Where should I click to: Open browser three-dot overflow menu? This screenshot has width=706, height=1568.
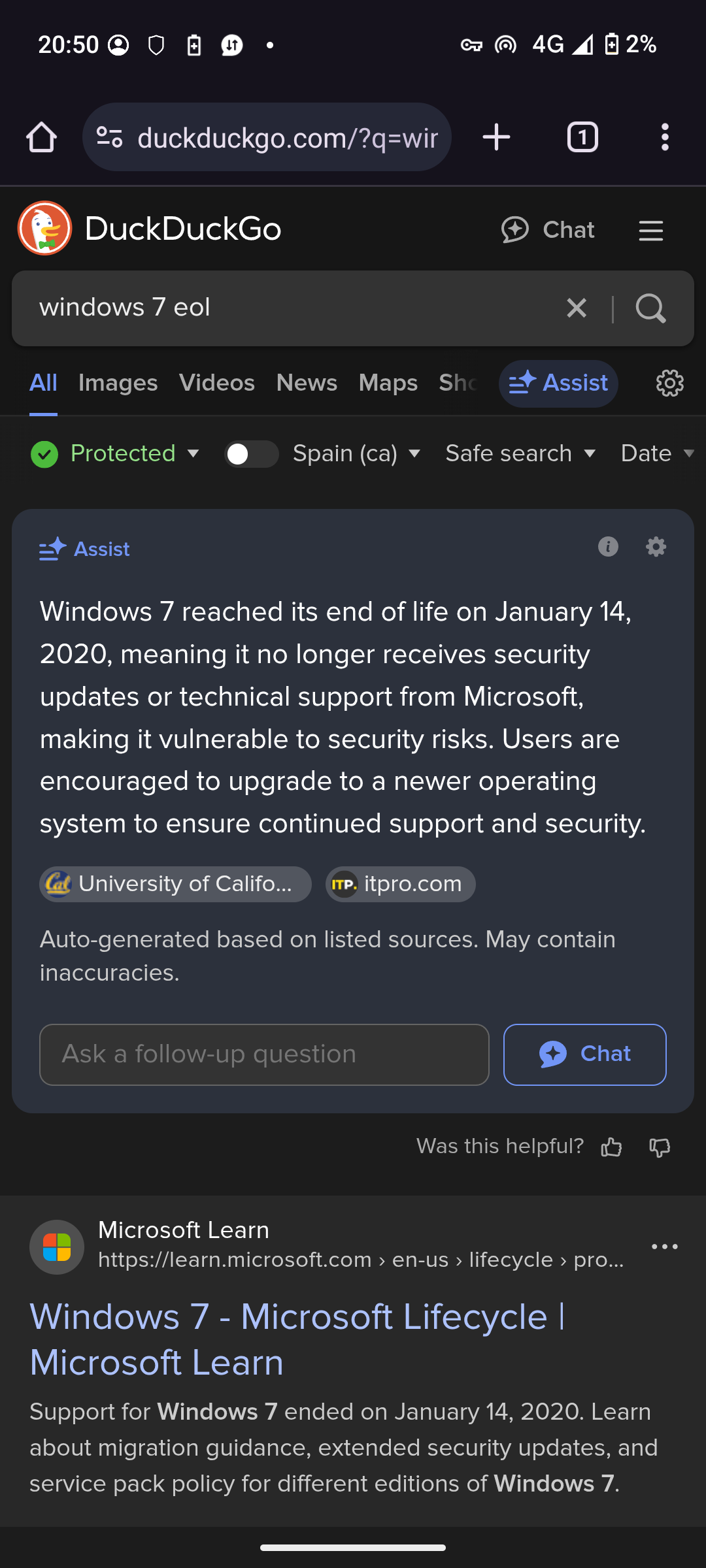point(665,137)
